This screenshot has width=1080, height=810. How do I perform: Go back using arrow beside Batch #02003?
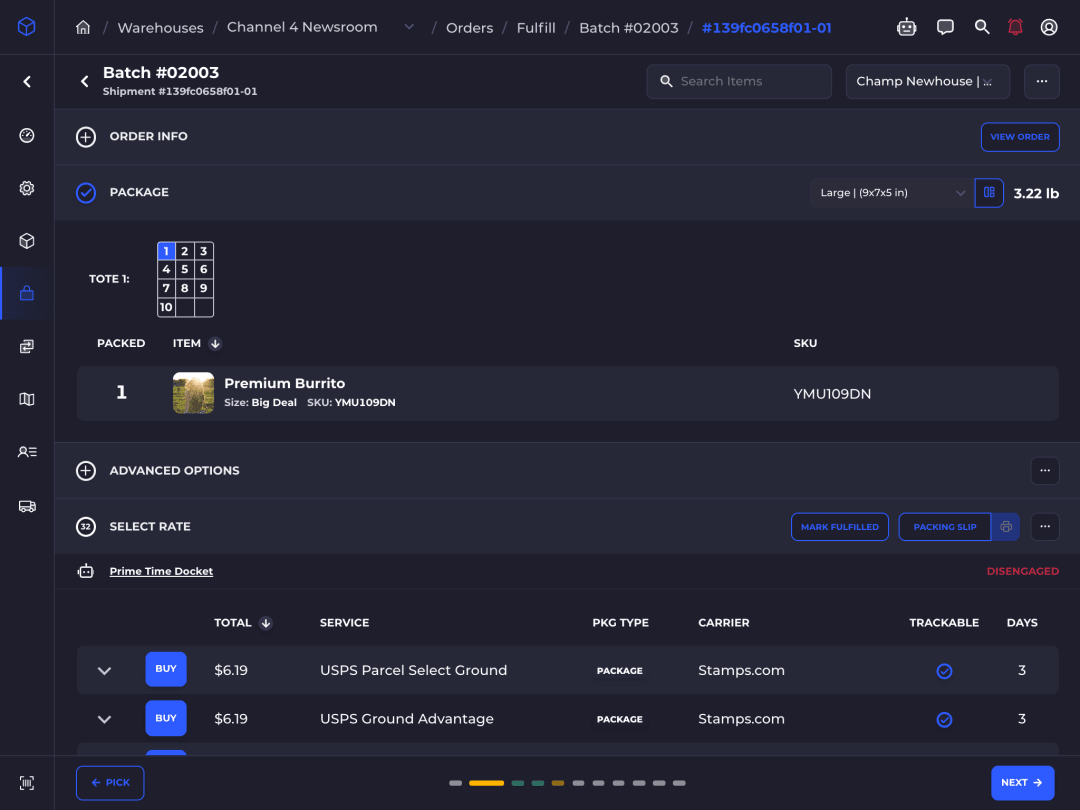(85, 81)
